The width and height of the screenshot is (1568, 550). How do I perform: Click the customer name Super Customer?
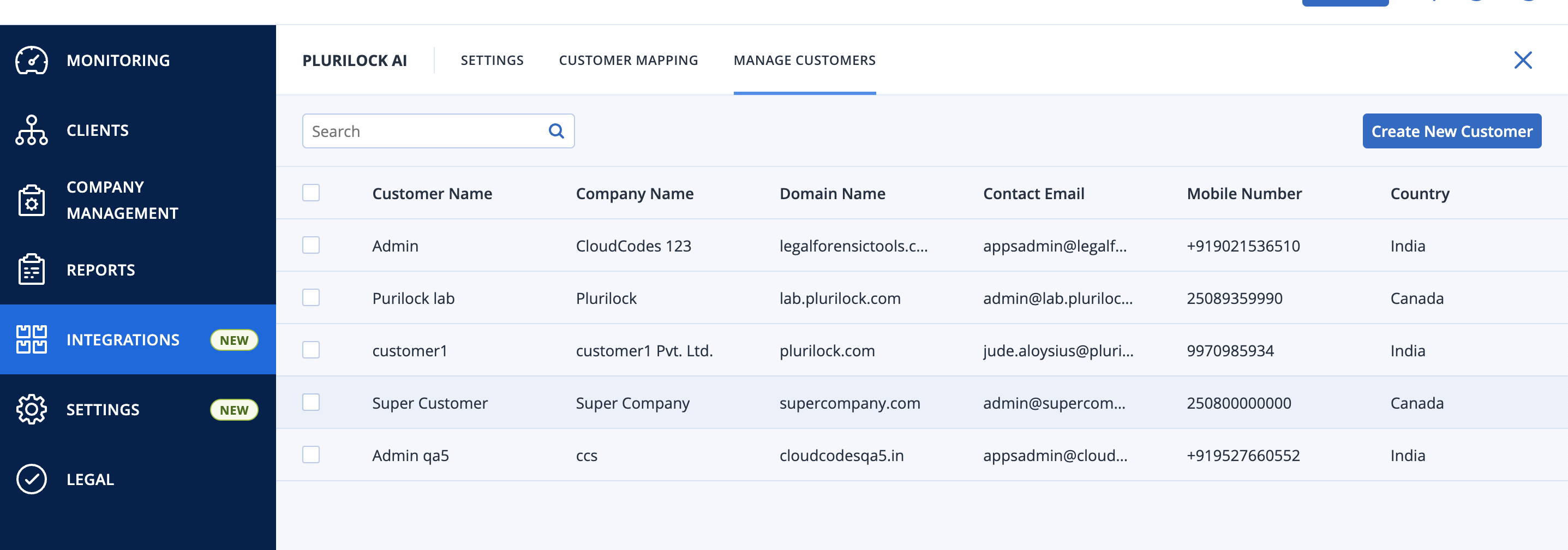click(430, 403)
